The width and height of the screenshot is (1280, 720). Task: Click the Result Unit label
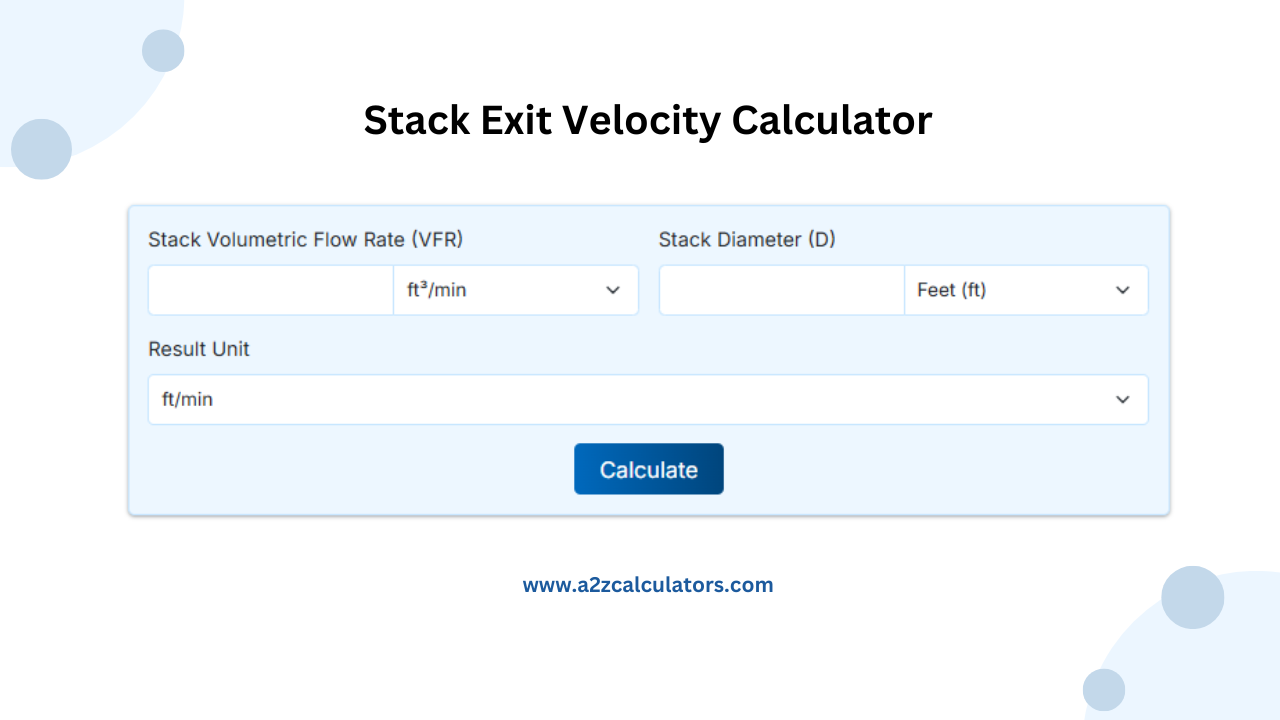[x=199, y=349]
